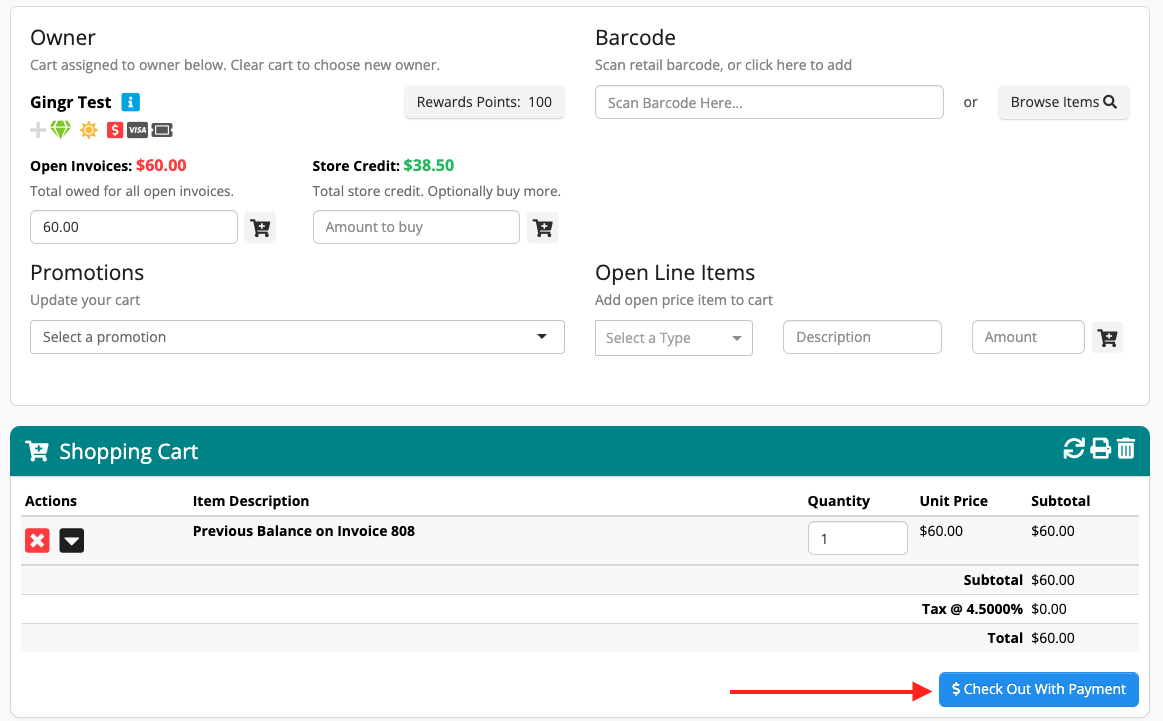Screen dimensions: 1163x721
Task: Click the Gingr Test owner name
Action: (70, 102)
